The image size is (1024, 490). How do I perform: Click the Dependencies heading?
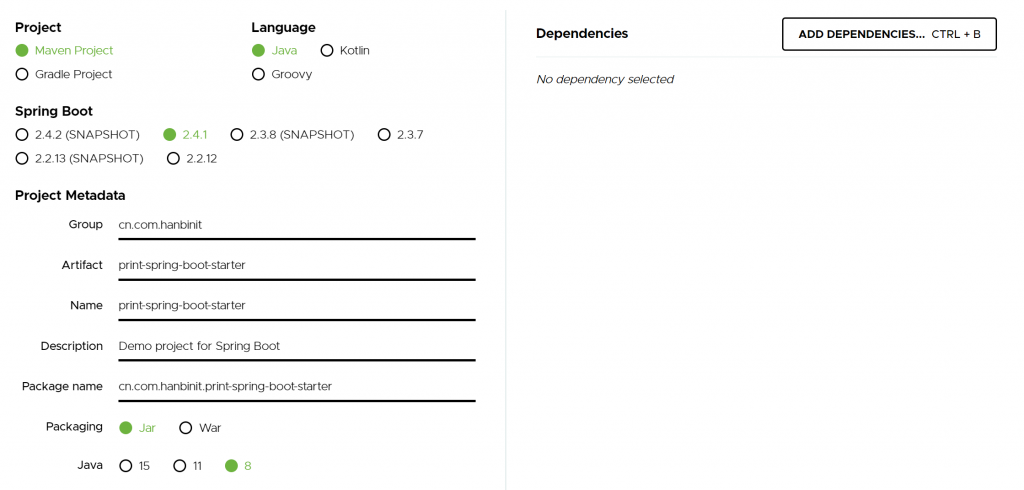tap(582, 33)
